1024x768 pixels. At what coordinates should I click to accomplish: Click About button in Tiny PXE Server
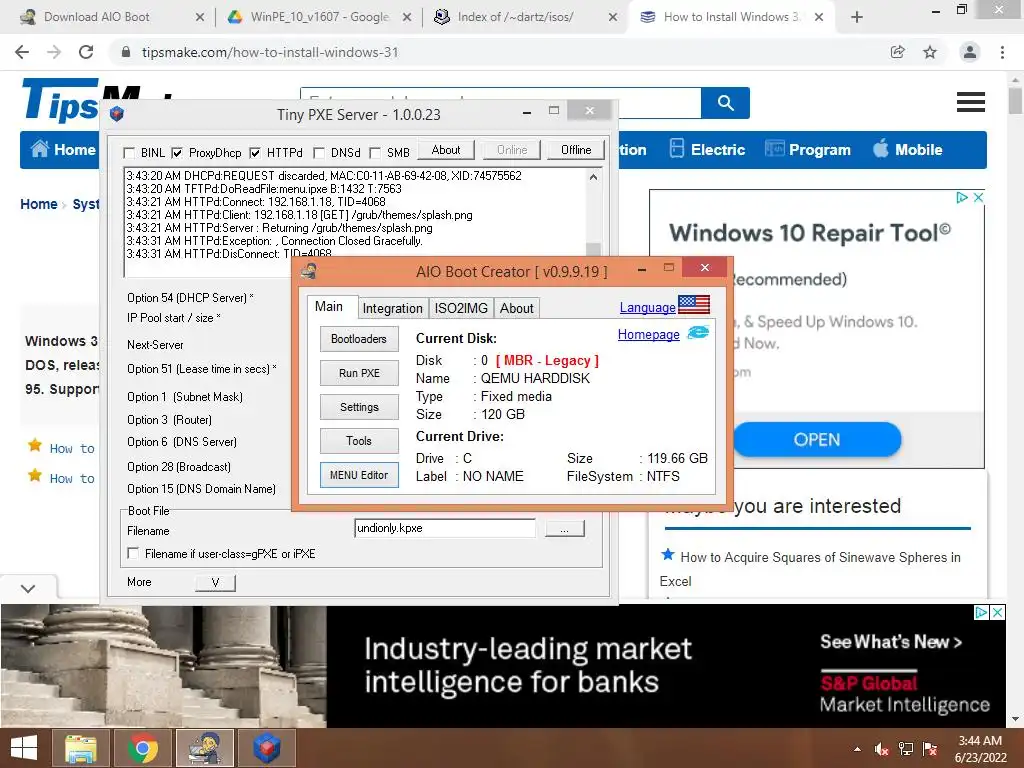coord(446,150)
